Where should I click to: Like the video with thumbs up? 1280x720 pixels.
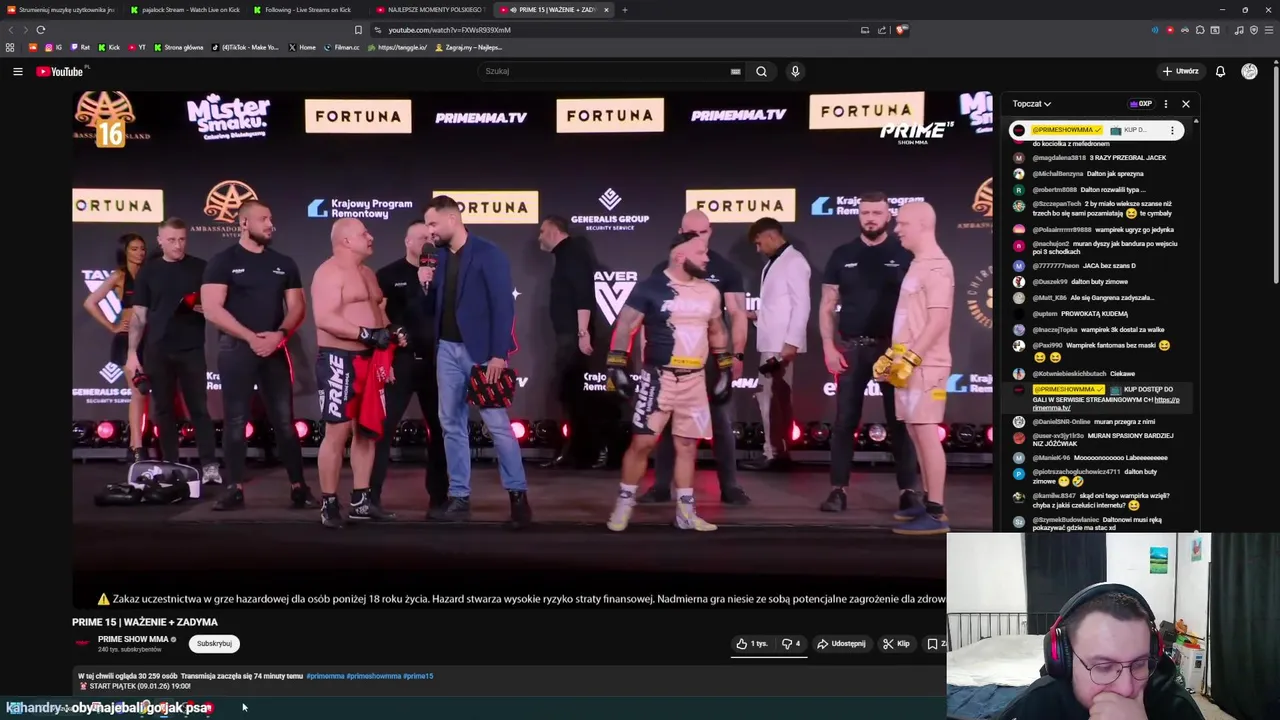(x=752, y=644)
